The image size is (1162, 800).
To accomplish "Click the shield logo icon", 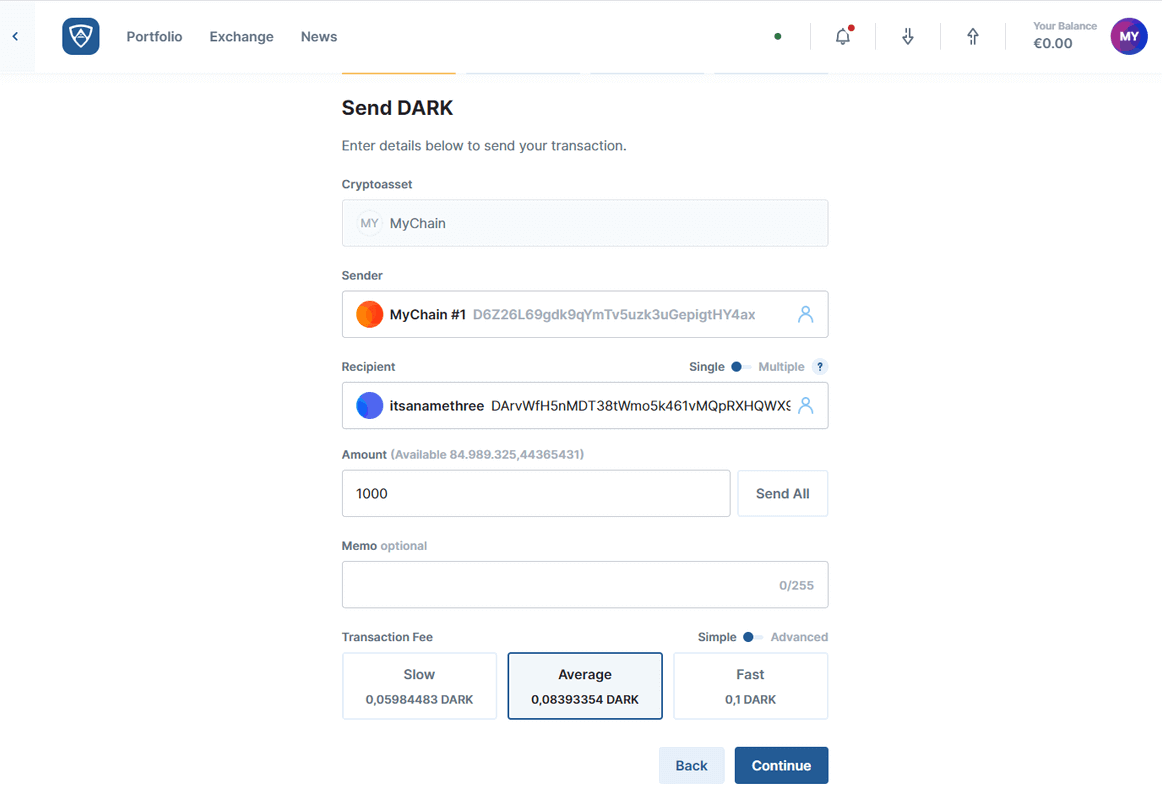I will 80,37.
